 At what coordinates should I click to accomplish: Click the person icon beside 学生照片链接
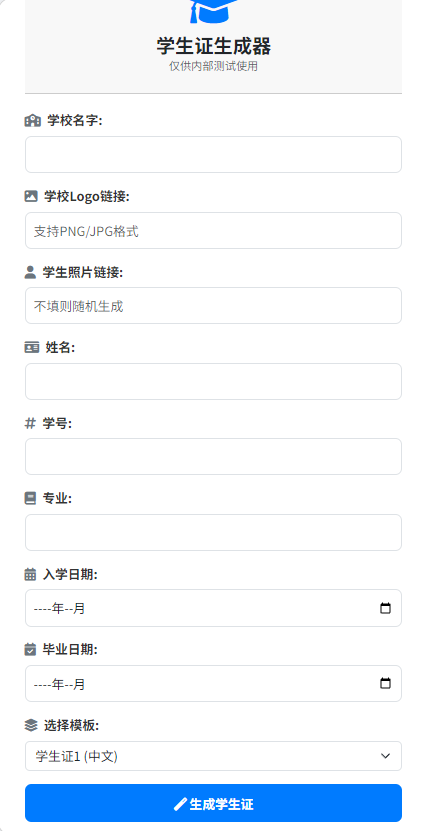point(30,272)
